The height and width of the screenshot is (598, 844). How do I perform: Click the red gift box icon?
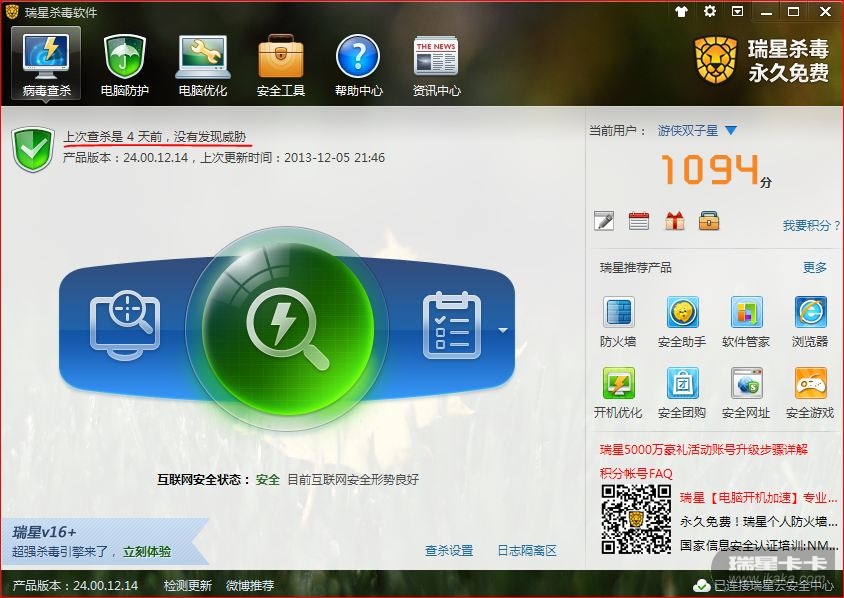click(674, 221)
